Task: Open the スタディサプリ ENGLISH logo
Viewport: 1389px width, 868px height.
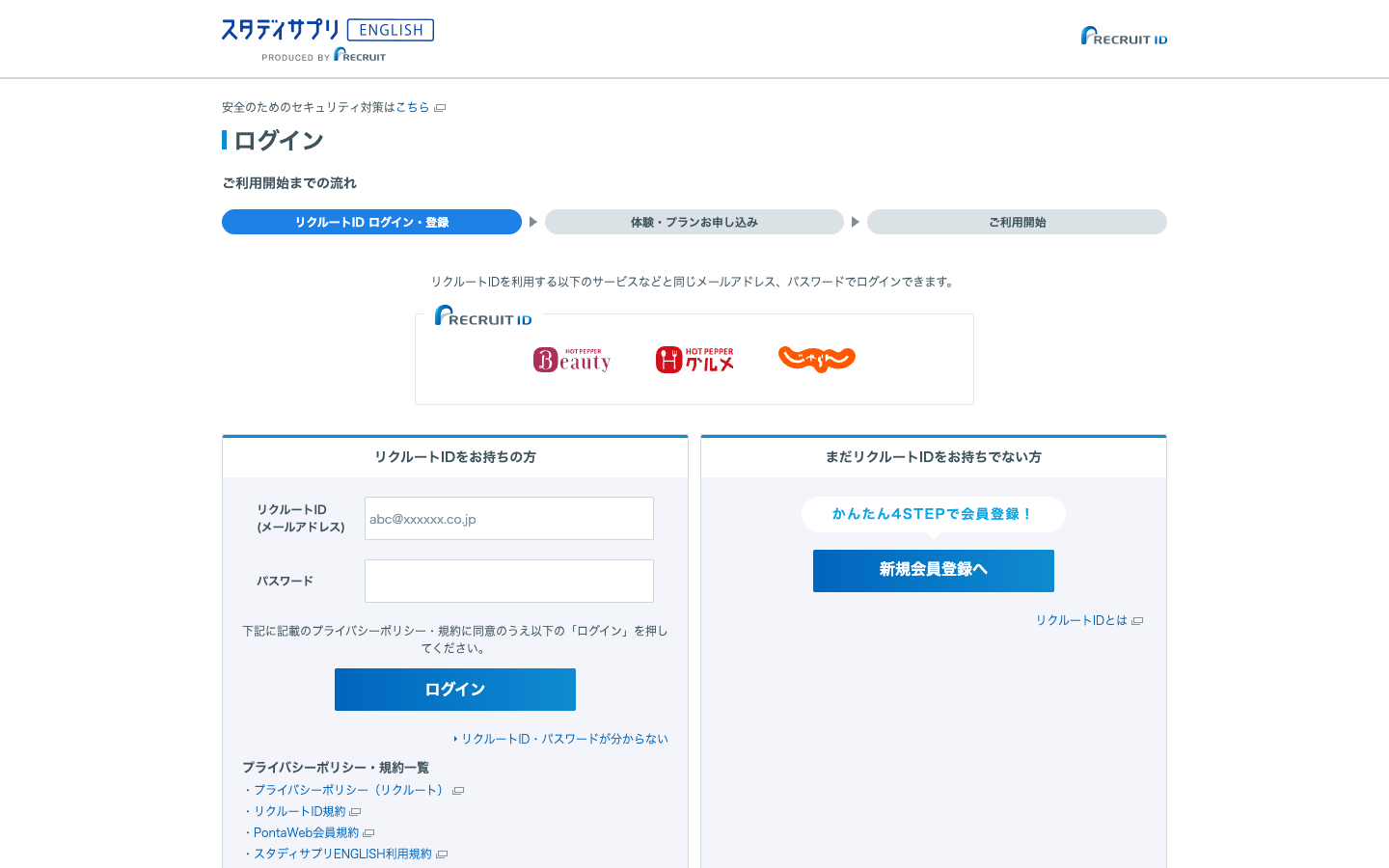Action: click(328, 31)
